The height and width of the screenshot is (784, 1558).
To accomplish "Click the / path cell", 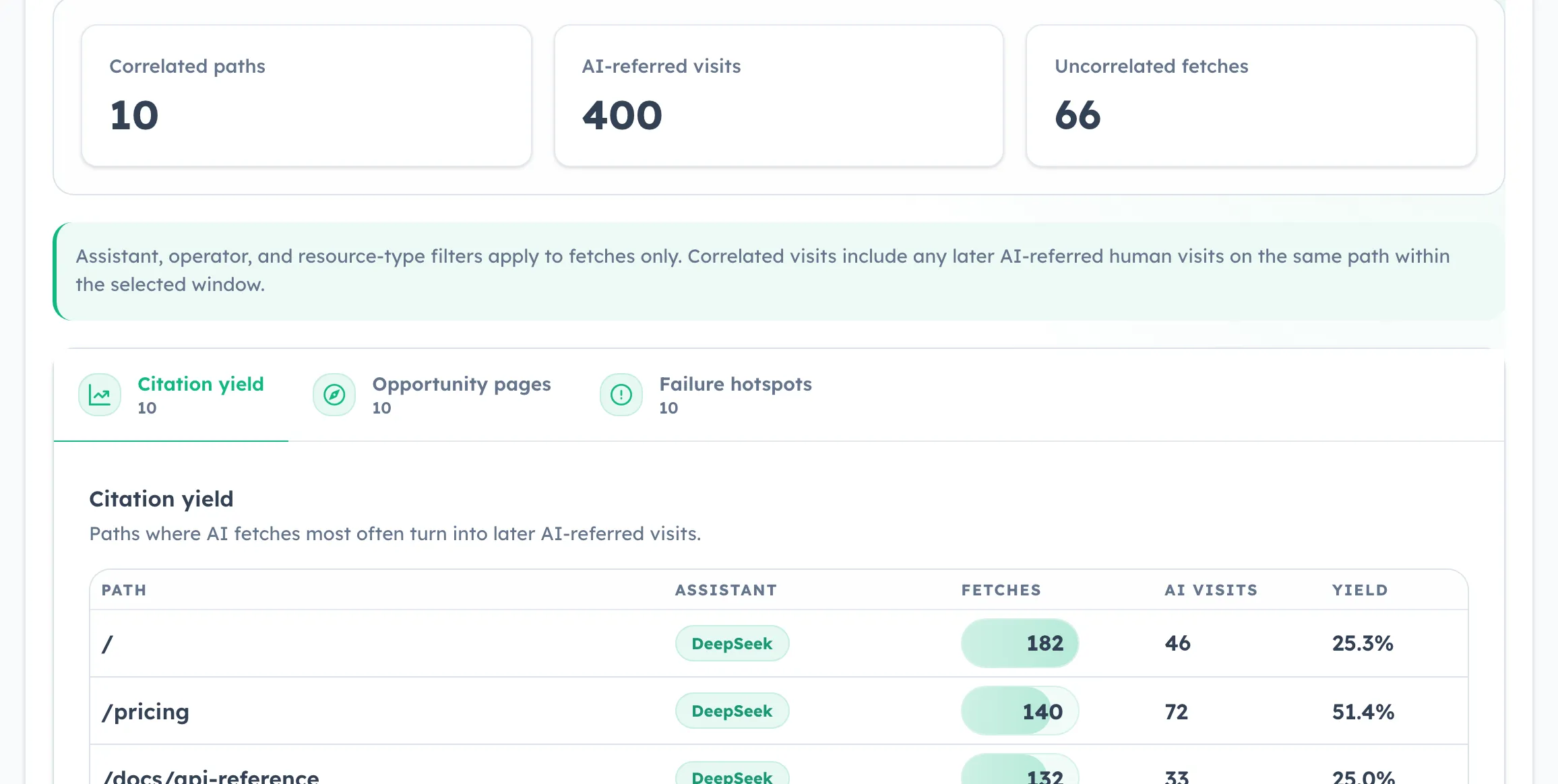I will point(107,644).
